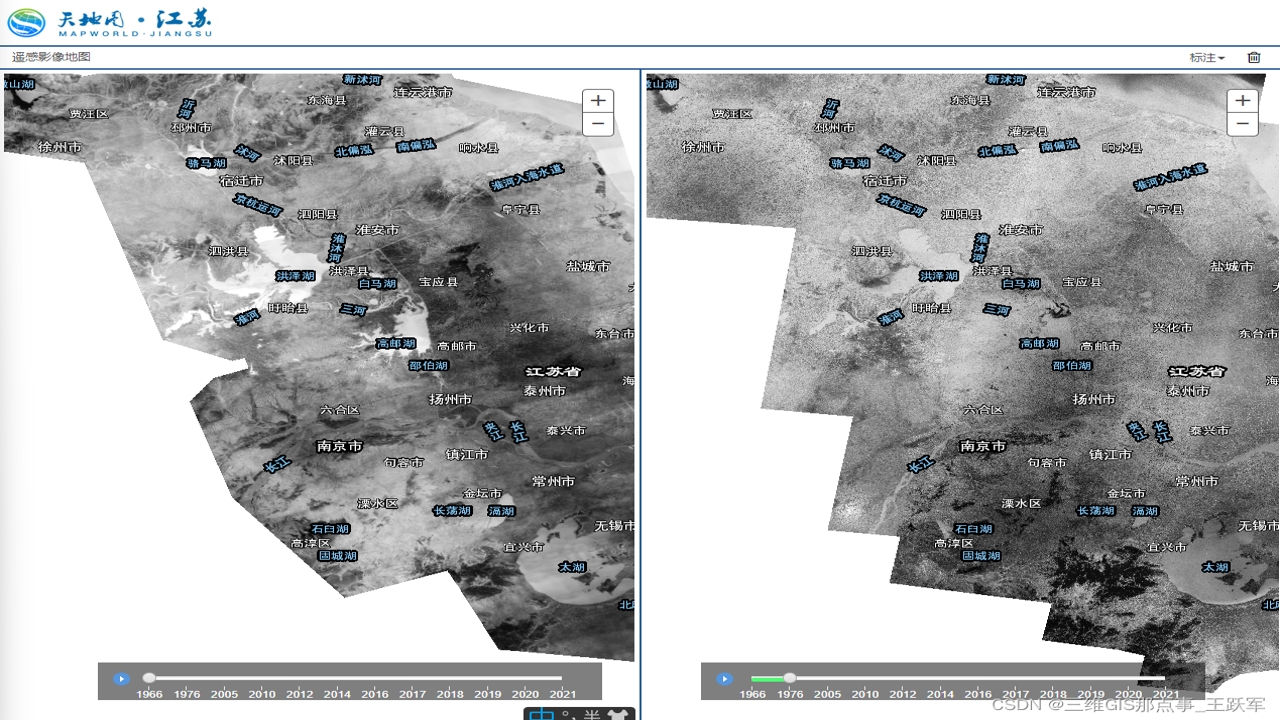Screen dimensions: 1280x720
Task: Click the 太湖 label on the right map
Action: [x=1215, y=567]
